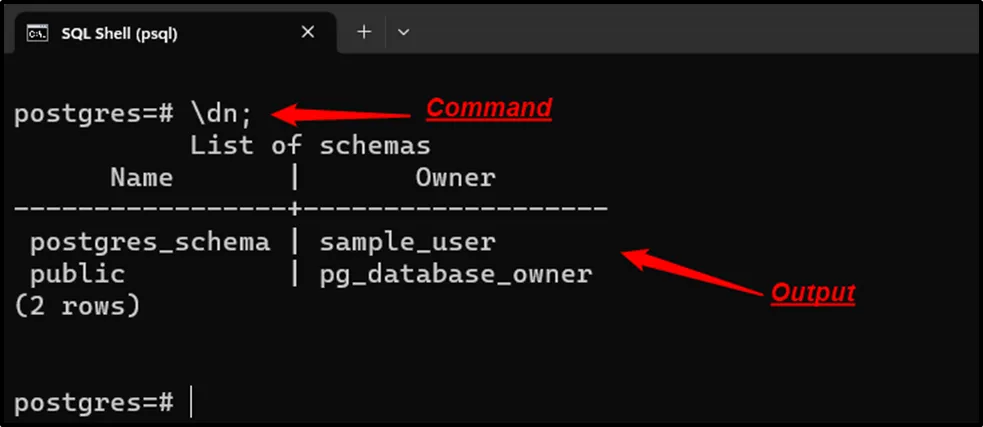
Task: Click the red arrow pointing at command
Action: click(340, 111)
